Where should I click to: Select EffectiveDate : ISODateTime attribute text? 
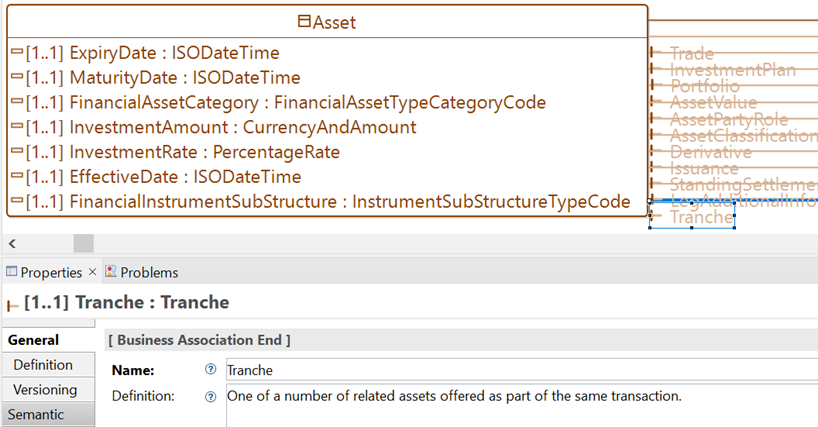tap(185, 177)
